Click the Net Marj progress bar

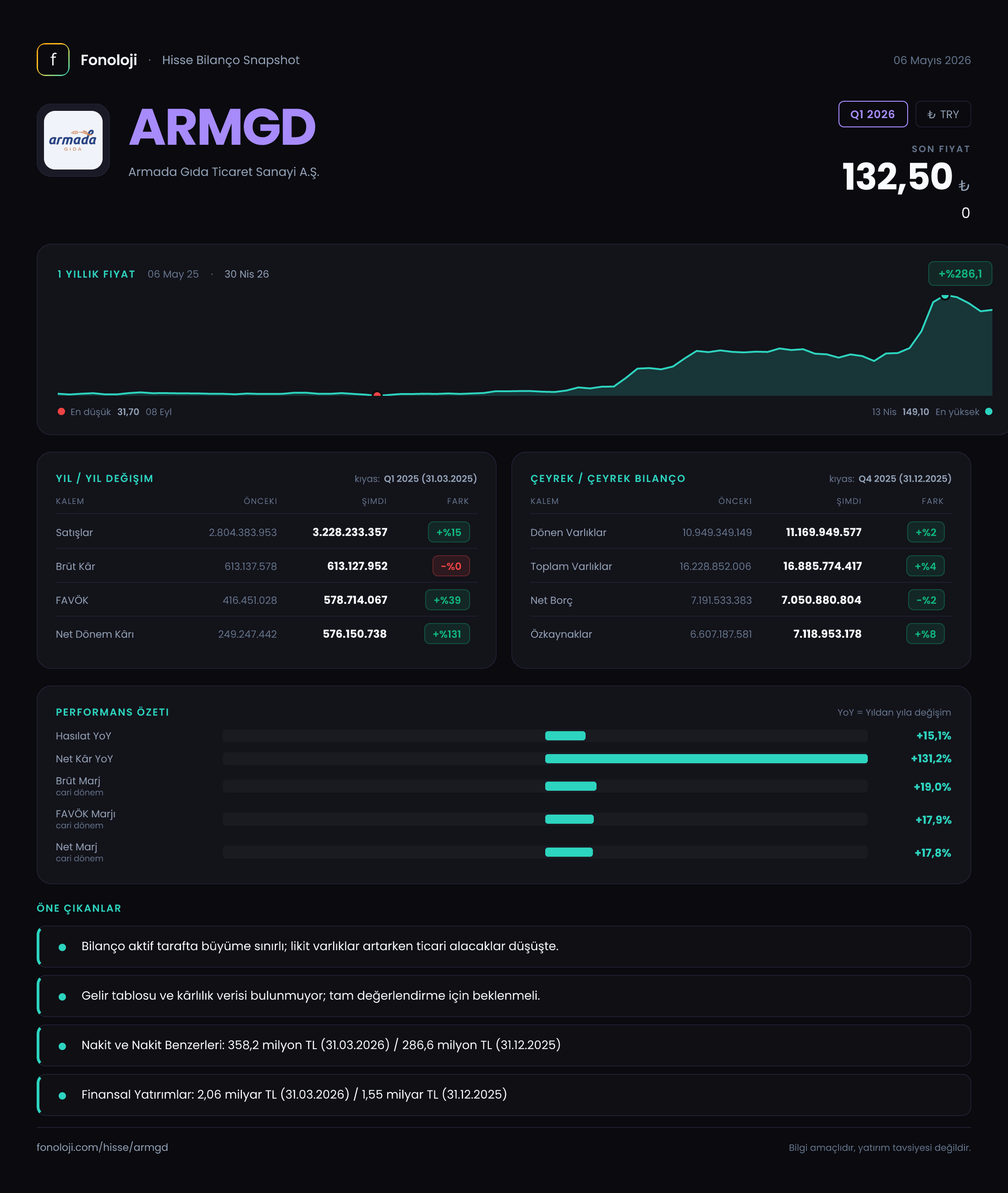(545, 852)
